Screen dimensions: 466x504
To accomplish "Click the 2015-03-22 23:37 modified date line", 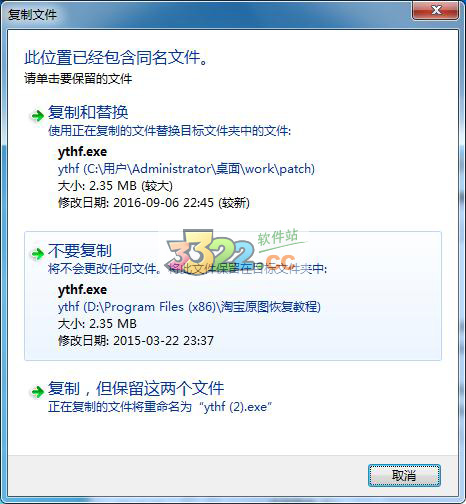I will tap(136, 341).
